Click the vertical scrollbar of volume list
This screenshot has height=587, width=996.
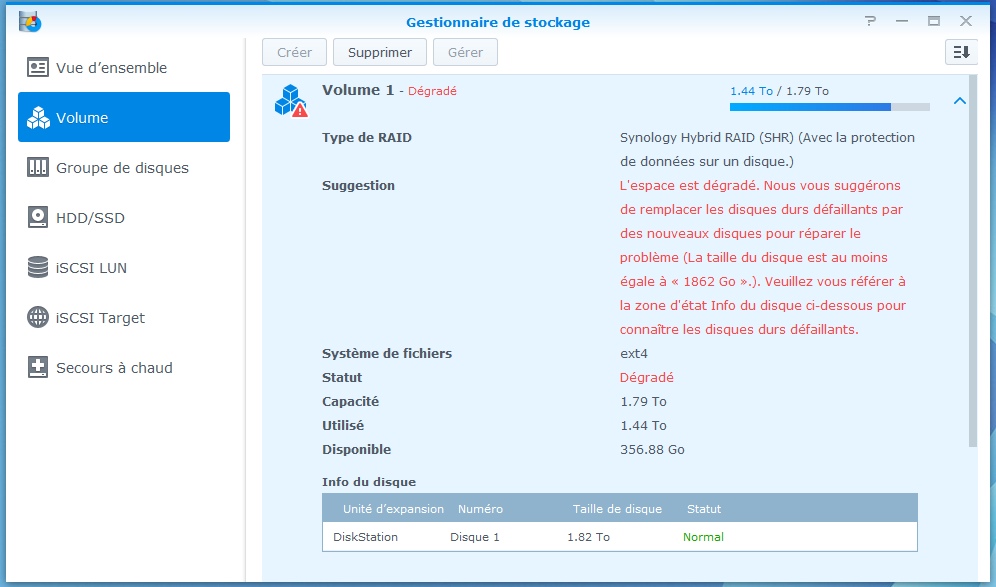point(973,260)
